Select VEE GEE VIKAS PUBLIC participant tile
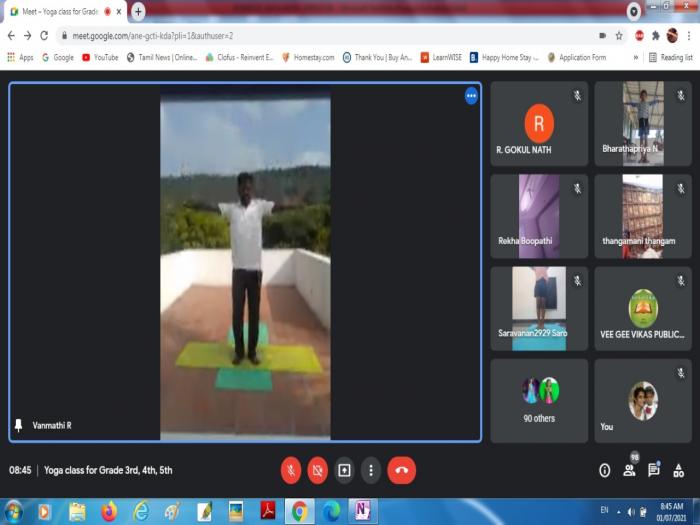Viewport: 700px width, 525px height. pyautogui.click(x=643, y=308)
